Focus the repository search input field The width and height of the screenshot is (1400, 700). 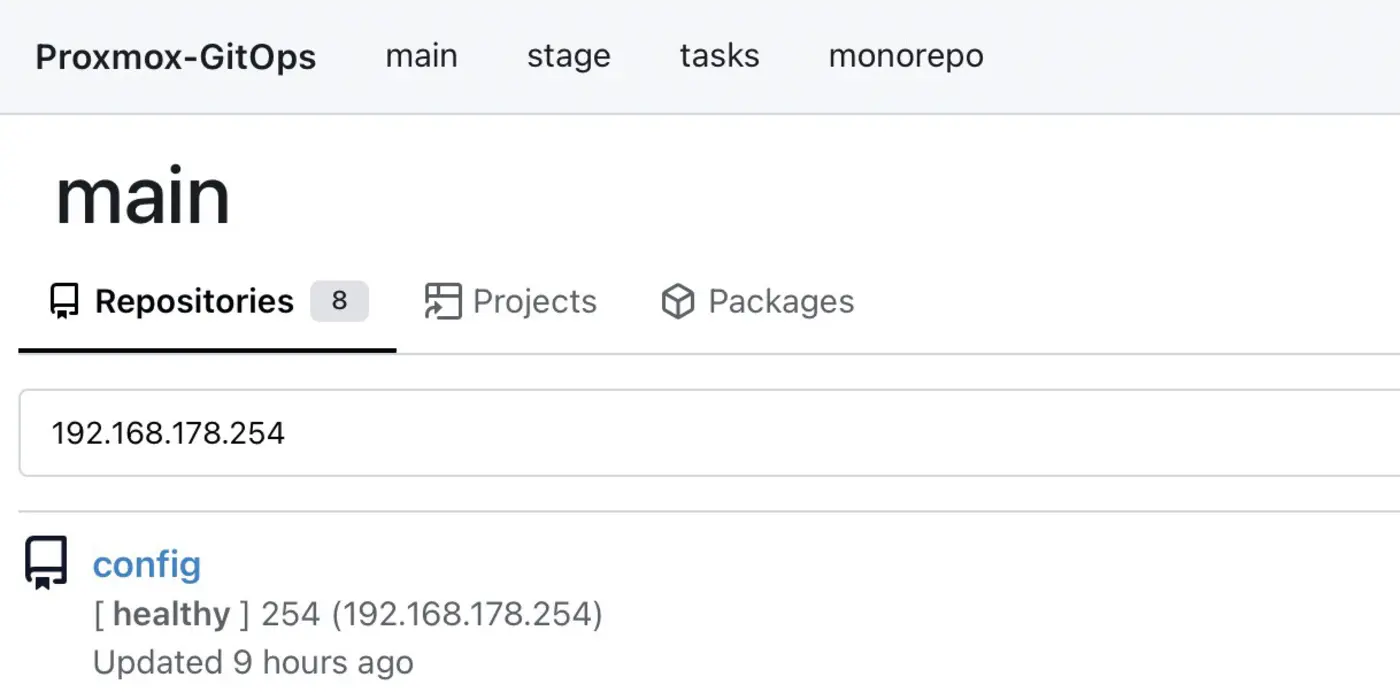700,433
